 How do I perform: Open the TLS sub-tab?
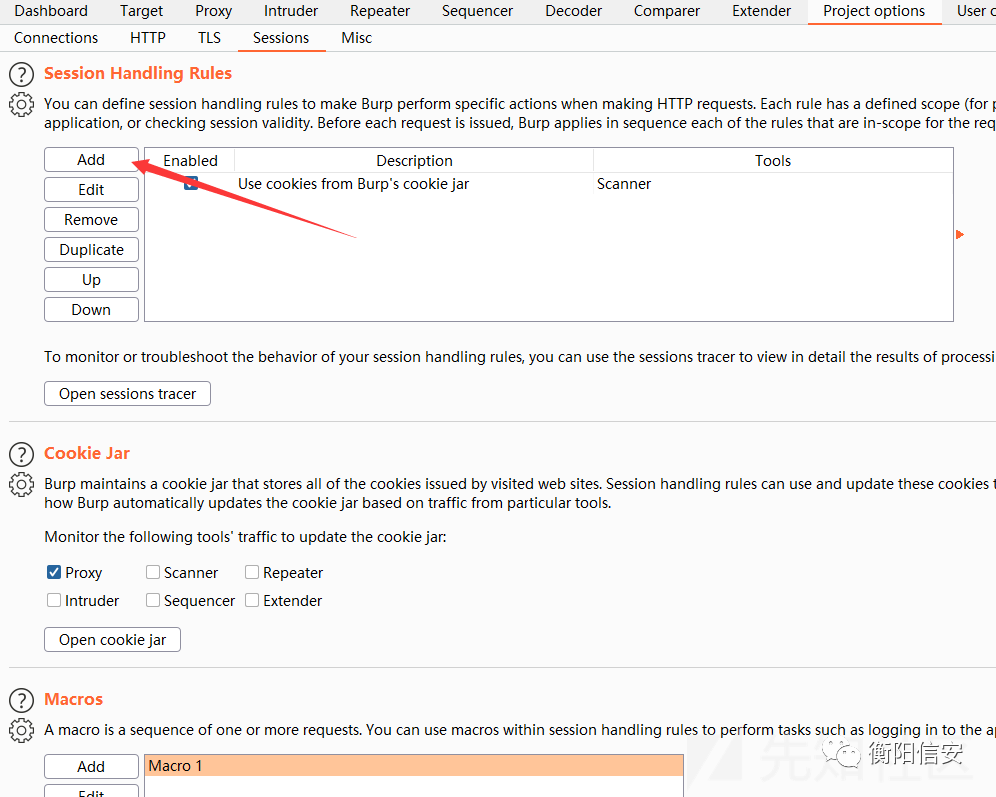click(209, 38)
